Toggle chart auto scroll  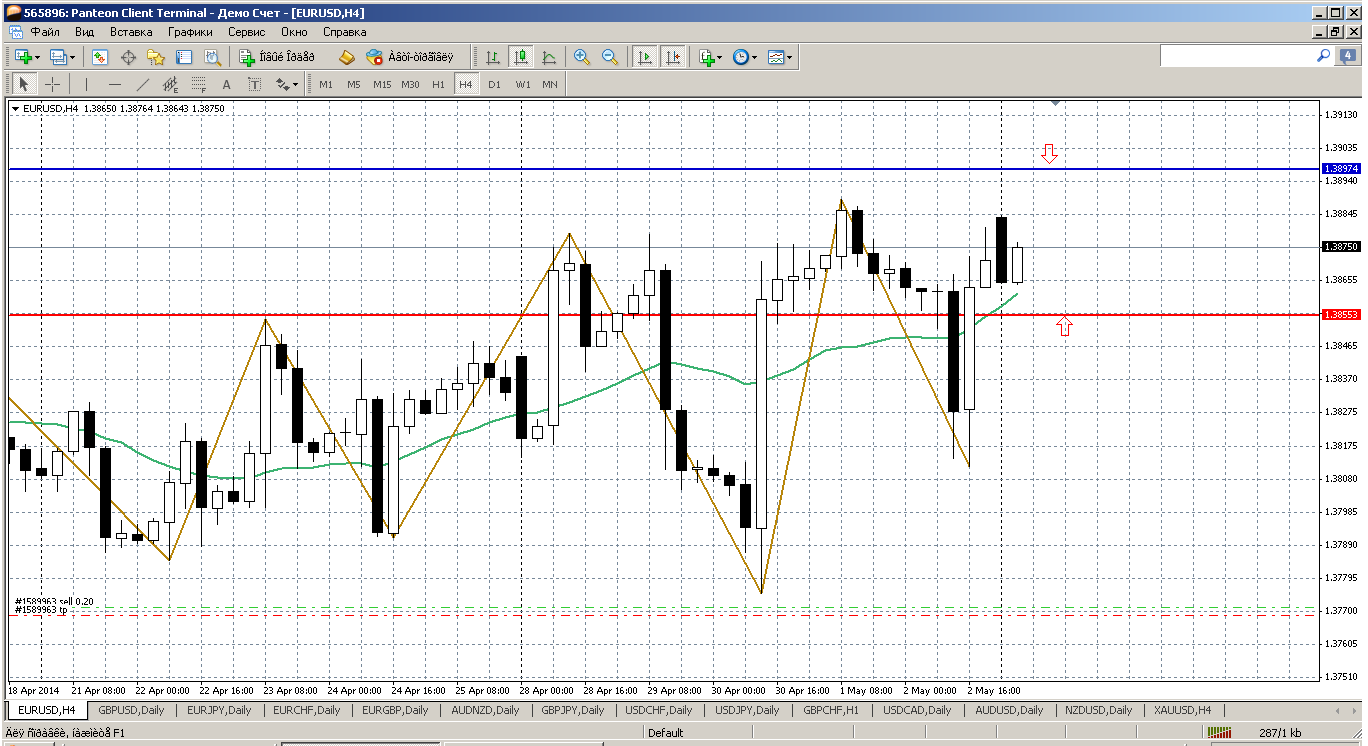tap(645, 58)
